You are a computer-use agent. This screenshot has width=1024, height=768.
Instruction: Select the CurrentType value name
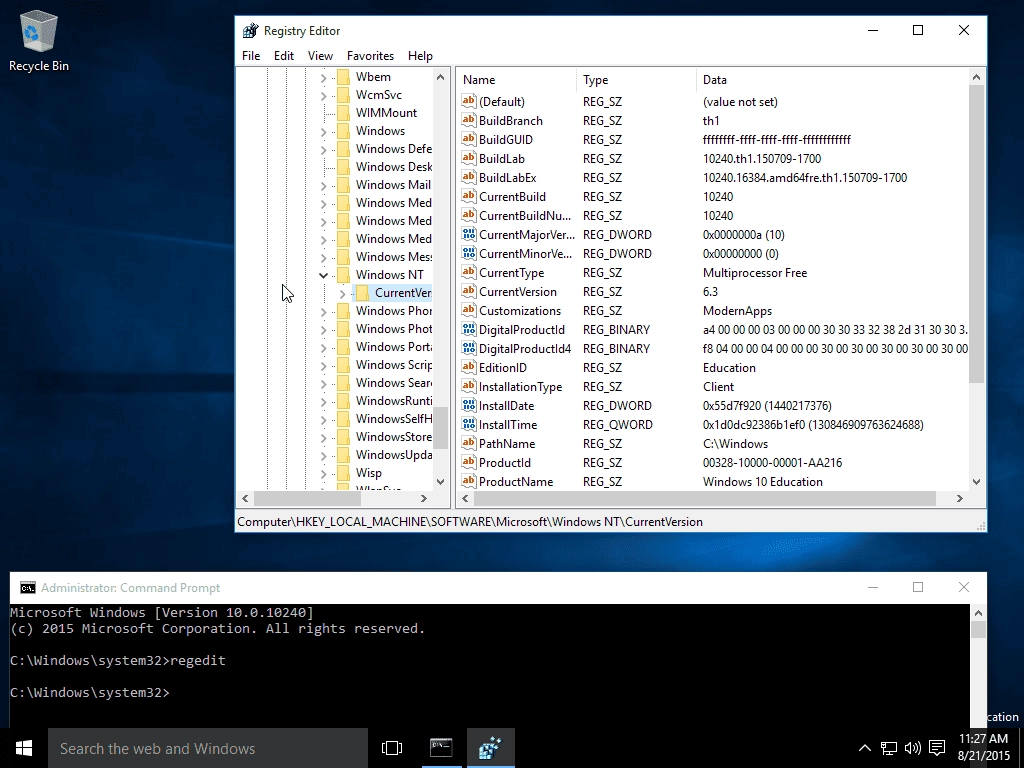click(511, 273)
